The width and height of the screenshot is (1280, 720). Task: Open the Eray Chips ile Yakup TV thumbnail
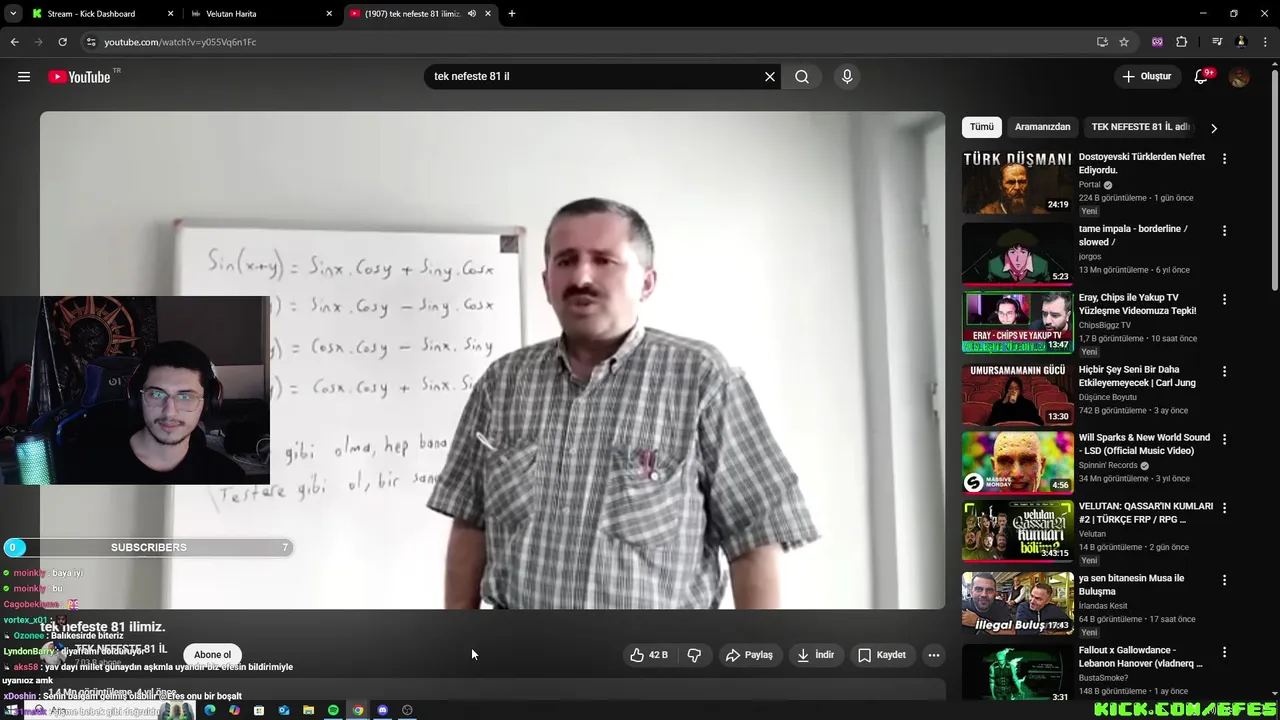[x=1017, y=322]
